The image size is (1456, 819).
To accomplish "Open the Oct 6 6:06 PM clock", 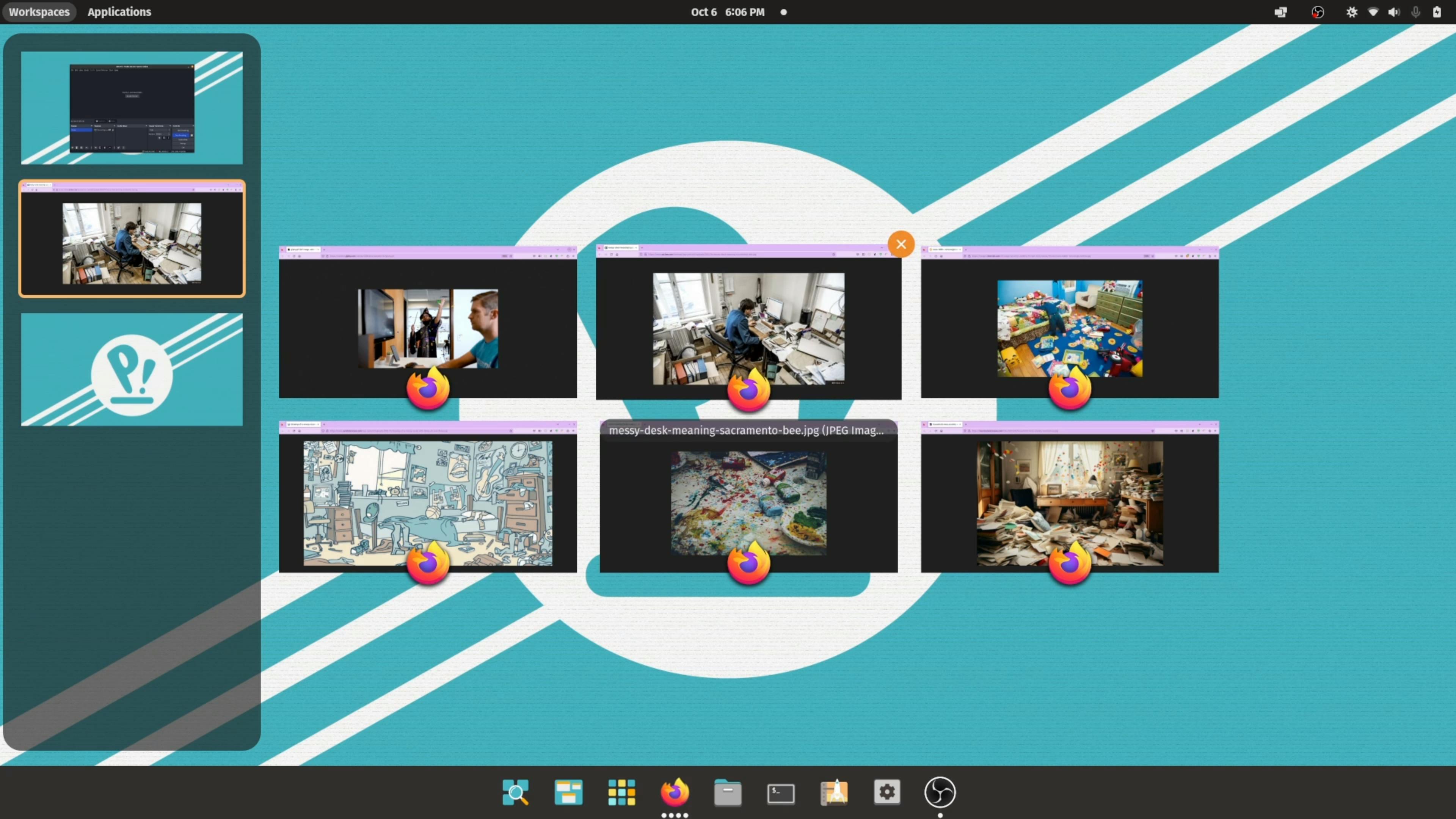I will 728,12.
